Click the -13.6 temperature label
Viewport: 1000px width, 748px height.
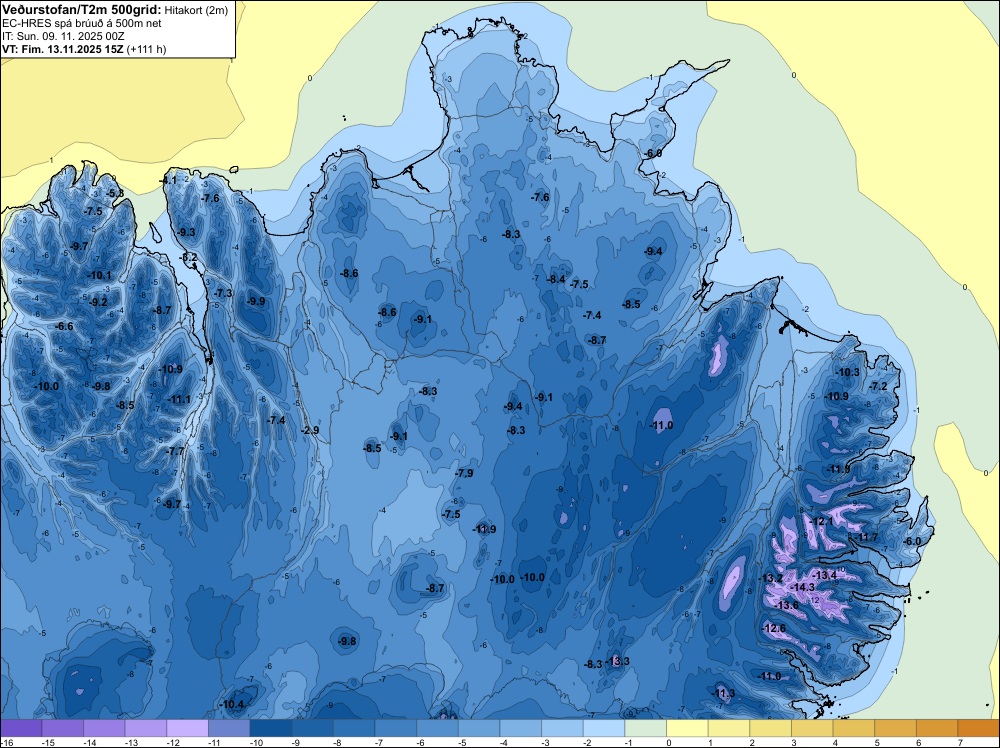click(x=786, y=605)
